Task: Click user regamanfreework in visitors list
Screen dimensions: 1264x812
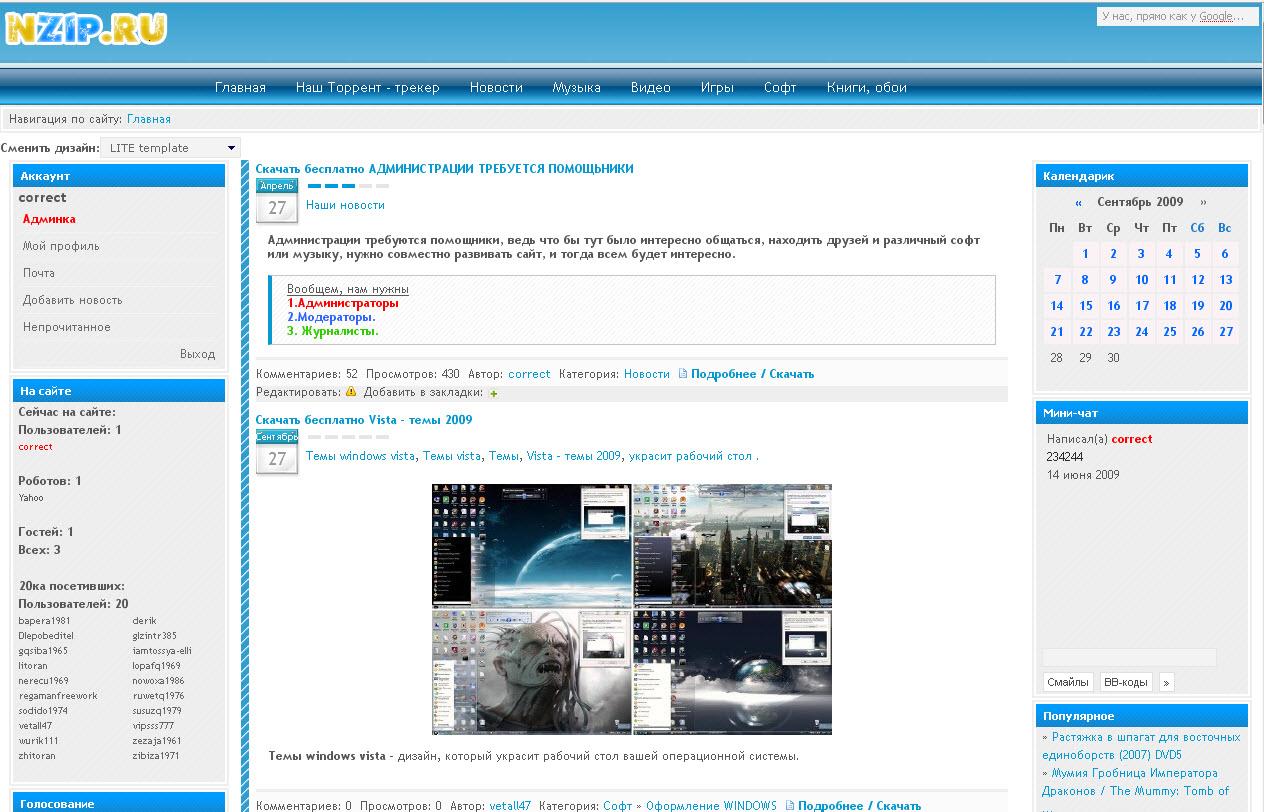Action: point(58,696)
